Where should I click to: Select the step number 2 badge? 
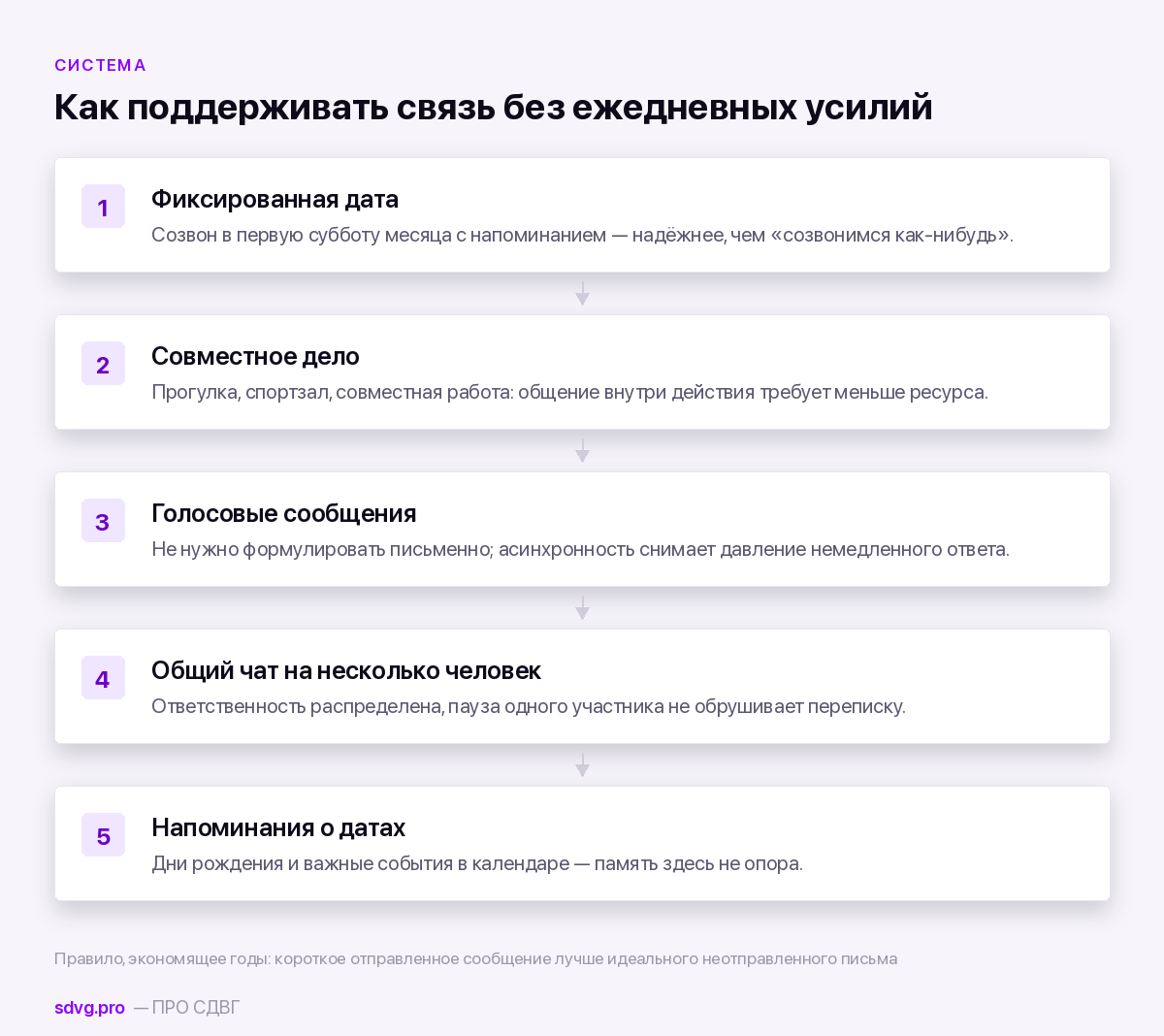(x=103, y=364)
